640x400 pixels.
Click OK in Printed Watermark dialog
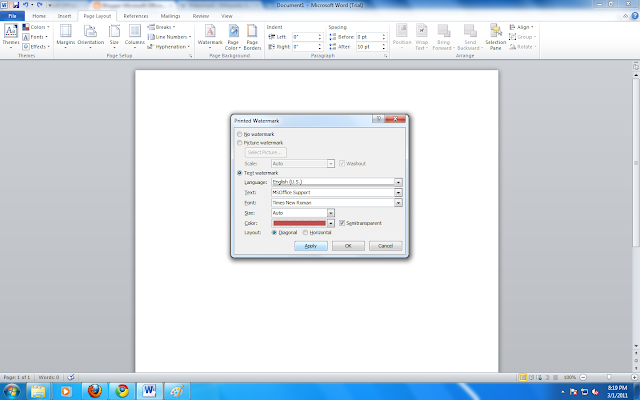click(x=348, y=246)
